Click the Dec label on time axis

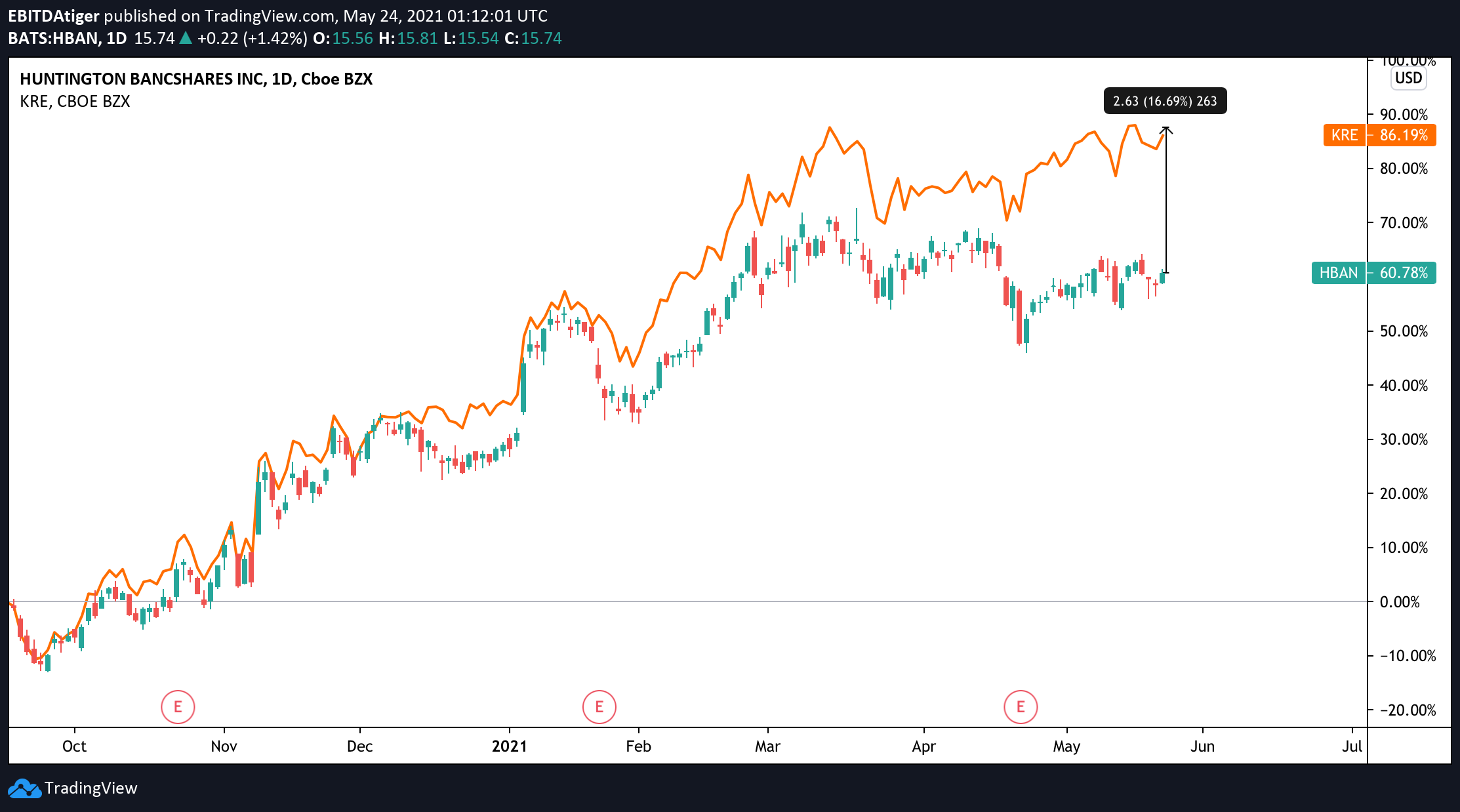pyautogui.click(x=359, y=746)
